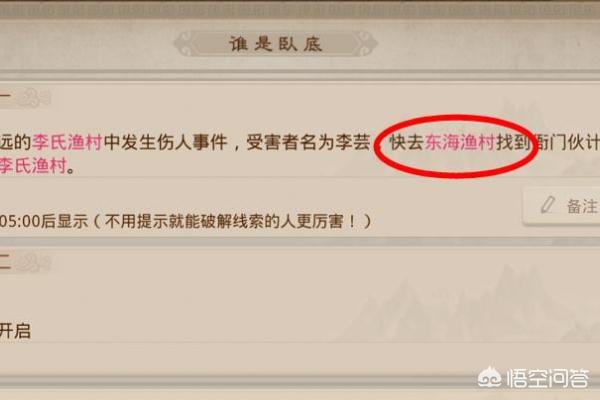Open the 备注 note button
This screenshot has height=400, width=600.
[x=562, y=206]
